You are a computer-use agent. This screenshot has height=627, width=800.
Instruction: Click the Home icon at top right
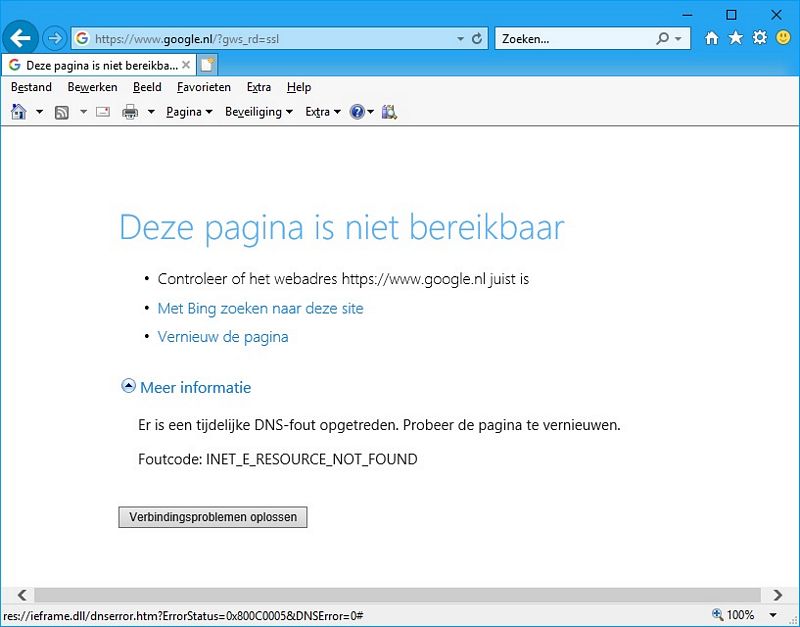pyautogui.click(x=711, y=38)
